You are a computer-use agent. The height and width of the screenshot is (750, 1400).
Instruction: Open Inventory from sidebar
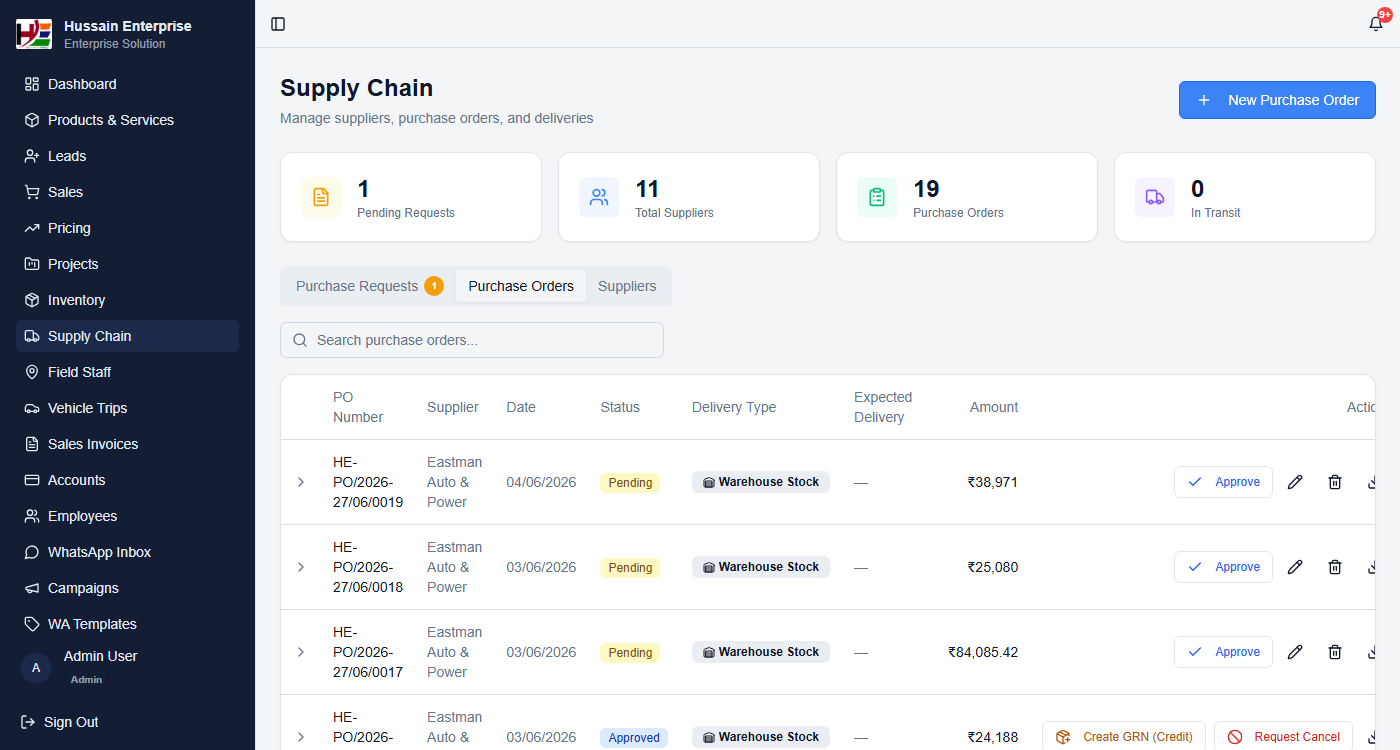(127, 300)
